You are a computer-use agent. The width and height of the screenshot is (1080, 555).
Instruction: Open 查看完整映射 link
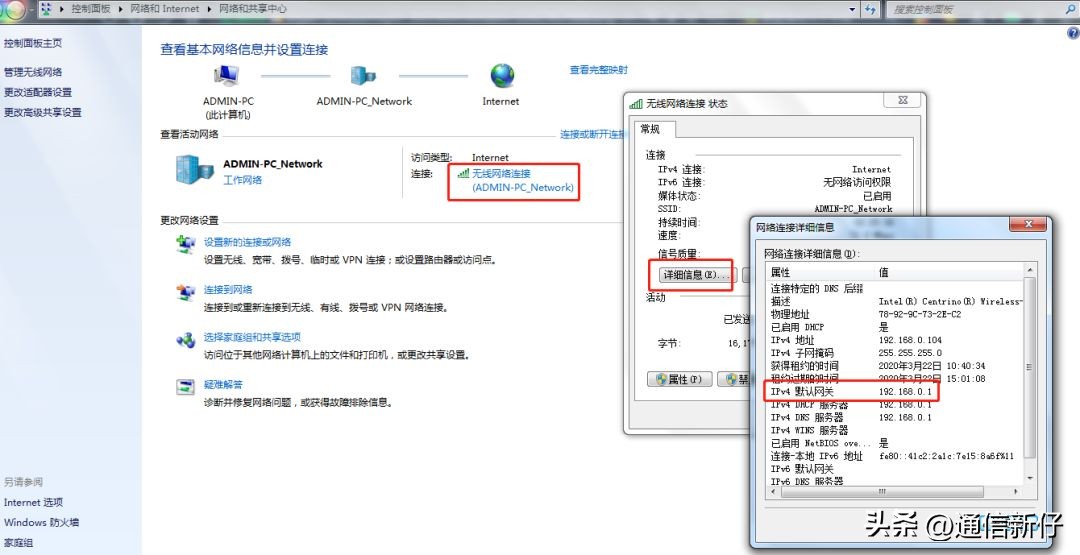[x=599, y=70]
